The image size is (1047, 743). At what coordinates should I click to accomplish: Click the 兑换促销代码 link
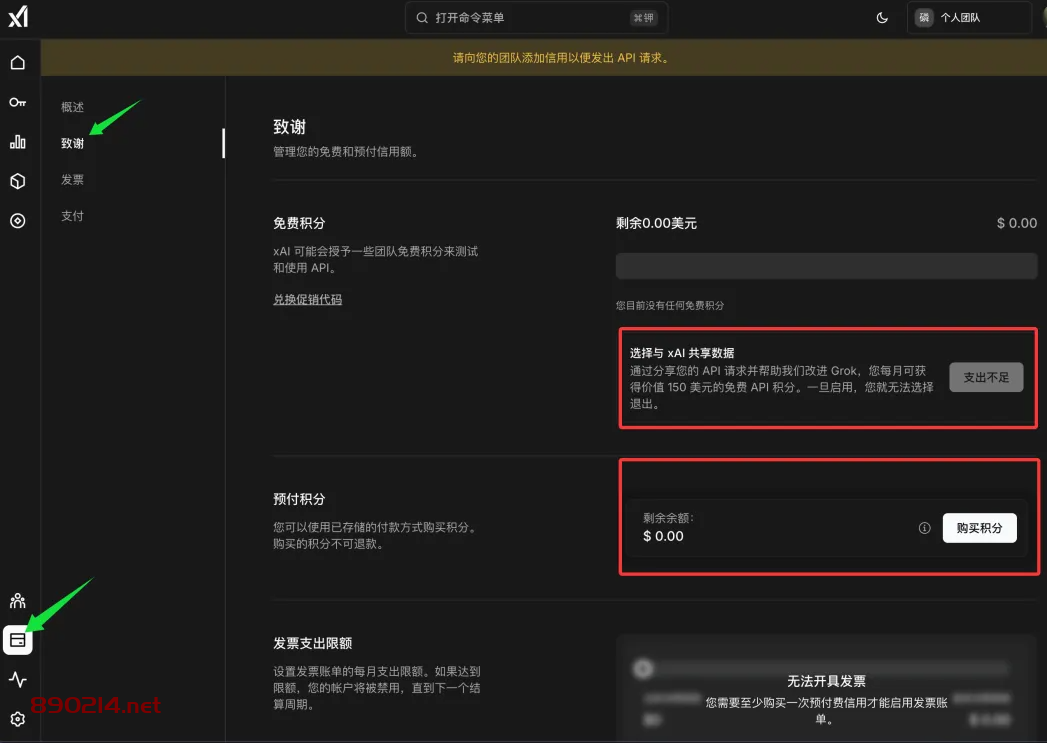pyautogui.click(x=308, y=299)
